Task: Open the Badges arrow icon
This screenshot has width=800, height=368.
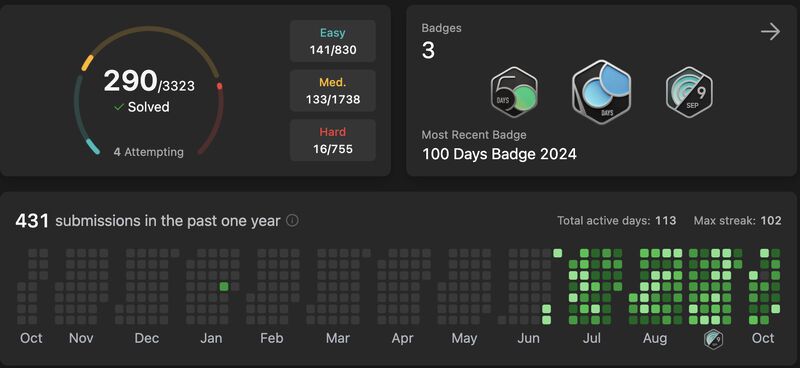Action: pyautogui.click(x=770, y=32)
